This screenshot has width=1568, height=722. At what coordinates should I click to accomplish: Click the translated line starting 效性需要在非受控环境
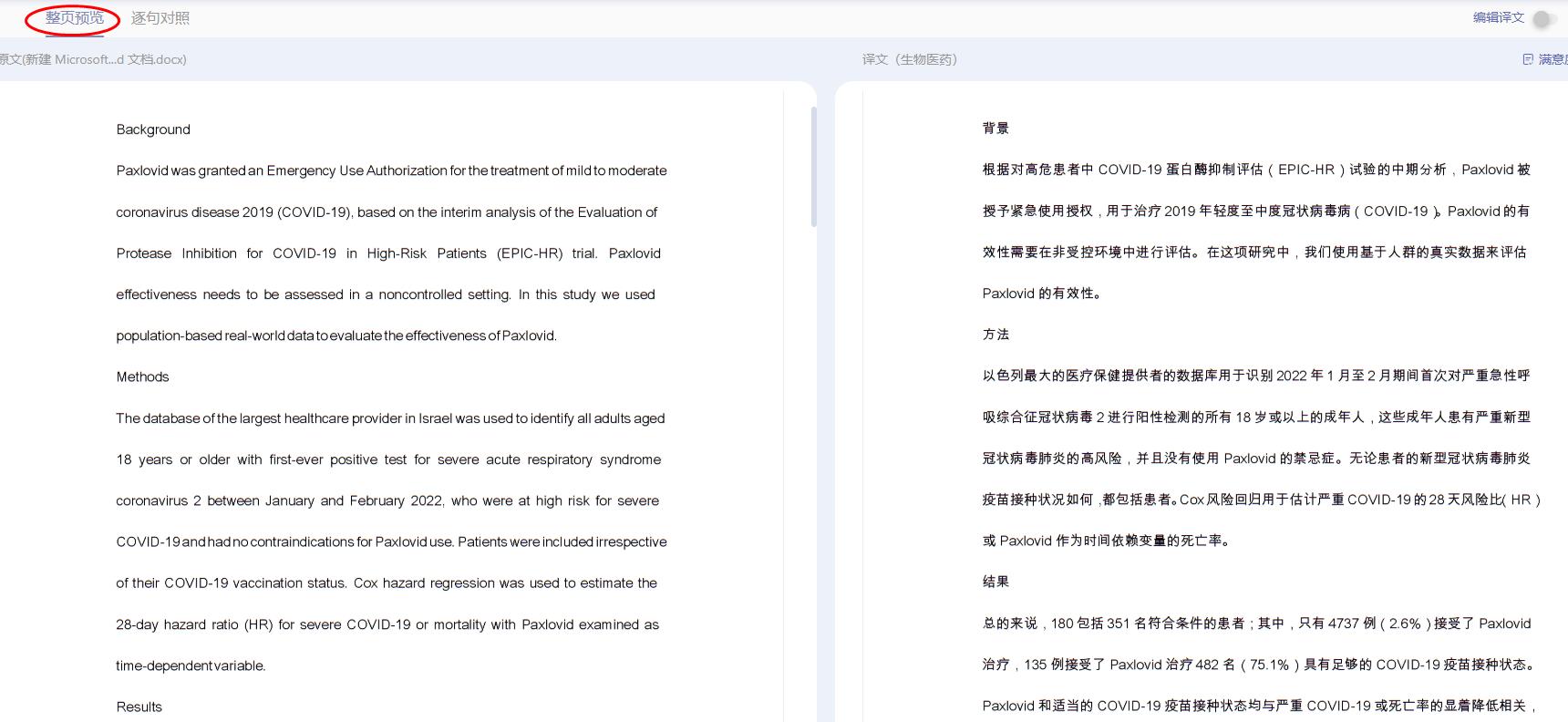pos(1254,253)
